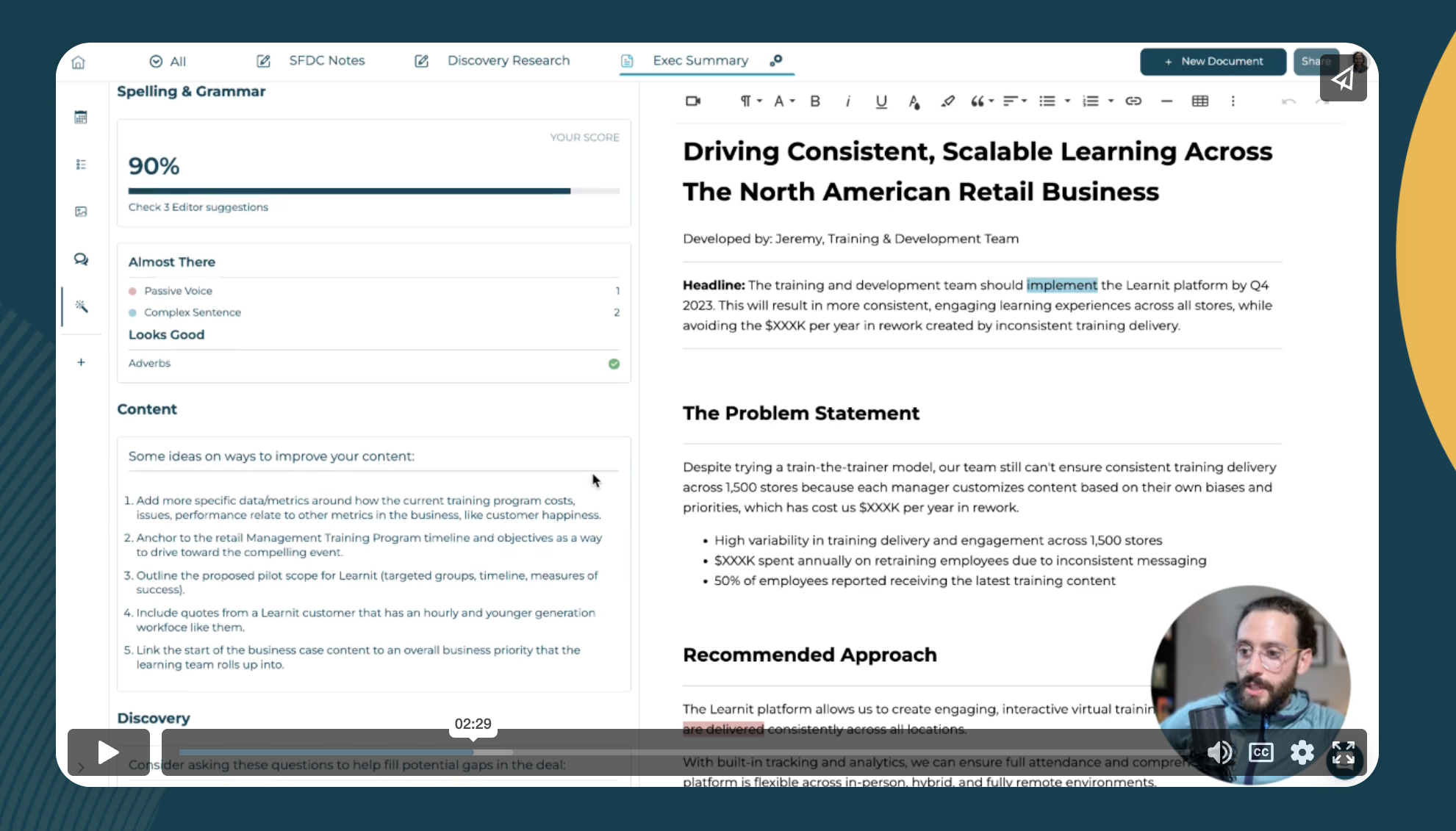Toggle fullscreen mode for the video
Viewport: 1456px width, 831px height.
(x=1343, y=752)
